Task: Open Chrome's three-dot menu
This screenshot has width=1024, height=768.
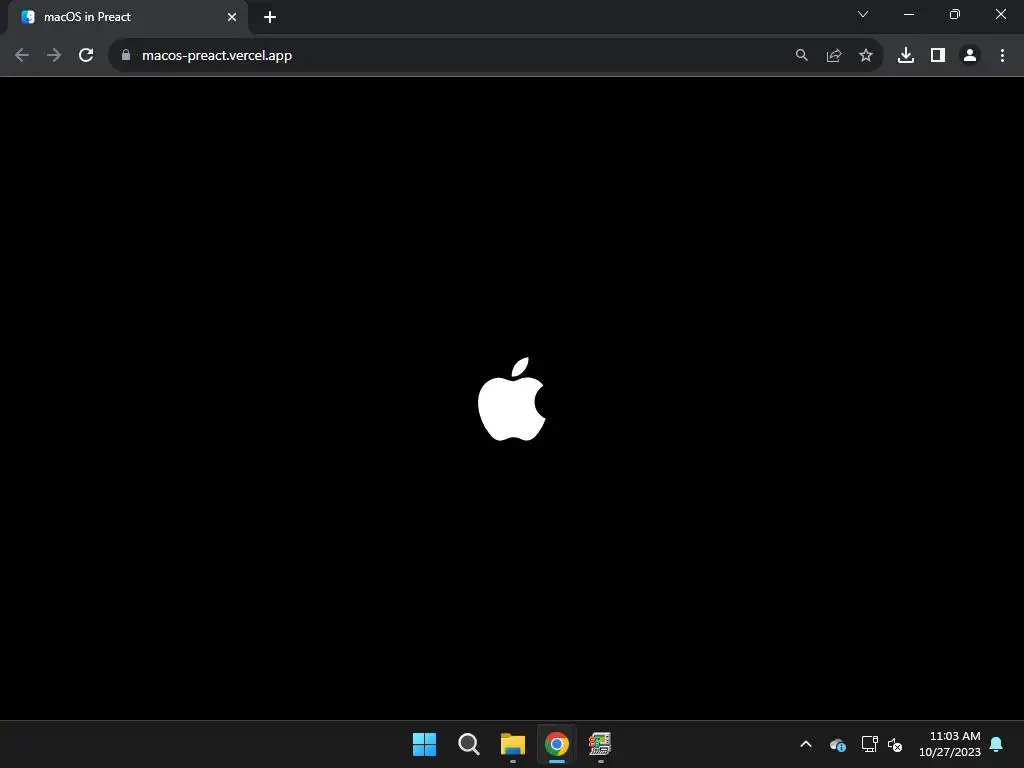Action: 1002,56
